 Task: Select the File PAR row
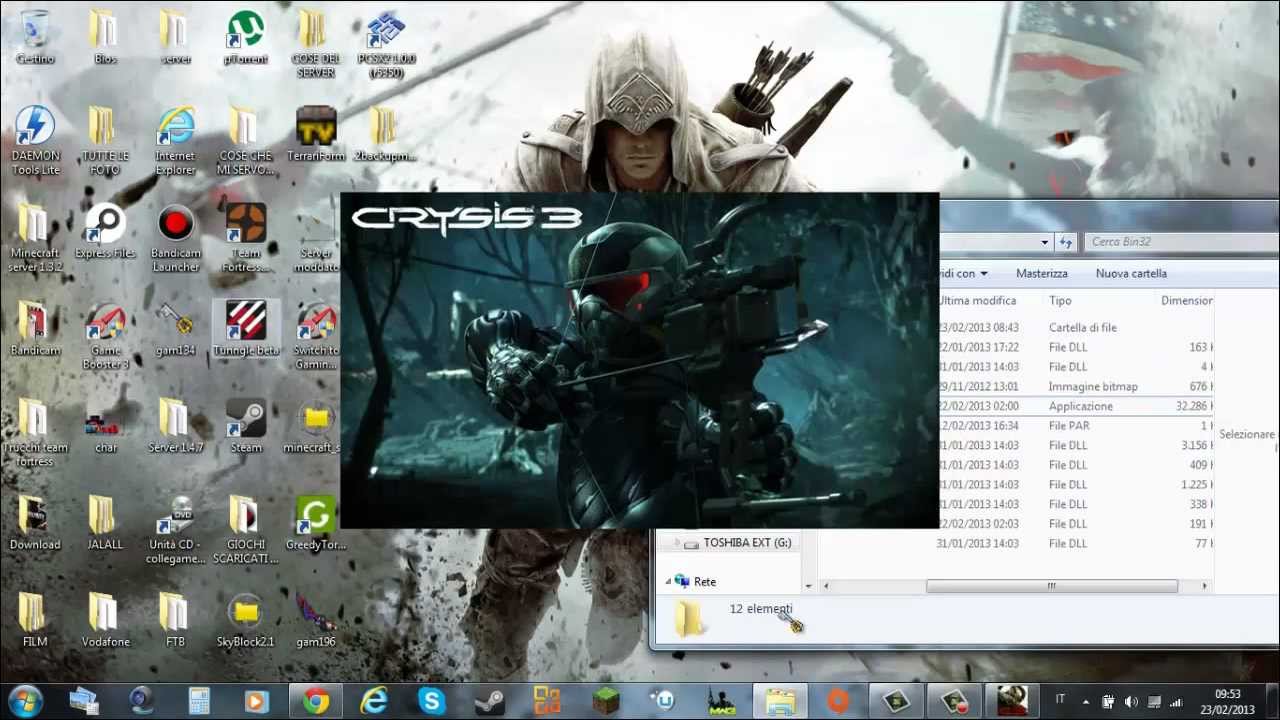pyautogui.click(x=1075, y=425)
